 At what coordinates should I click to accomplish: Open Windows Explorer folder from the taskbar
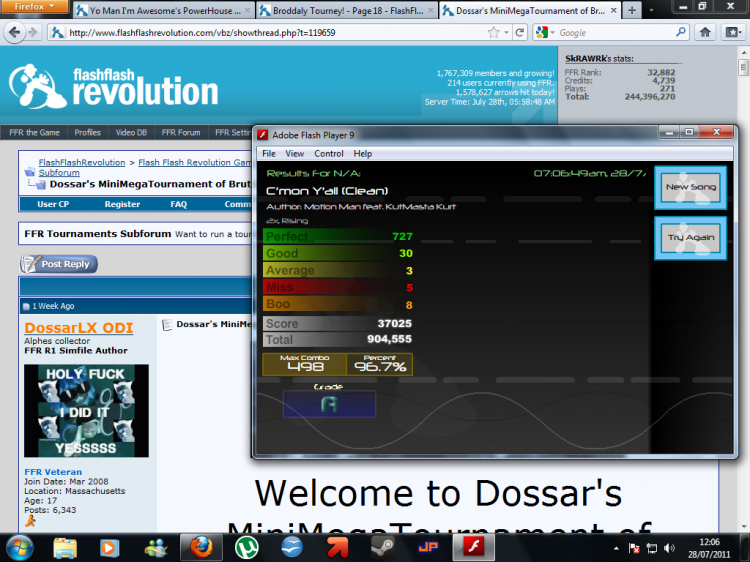tap(65, 548)
